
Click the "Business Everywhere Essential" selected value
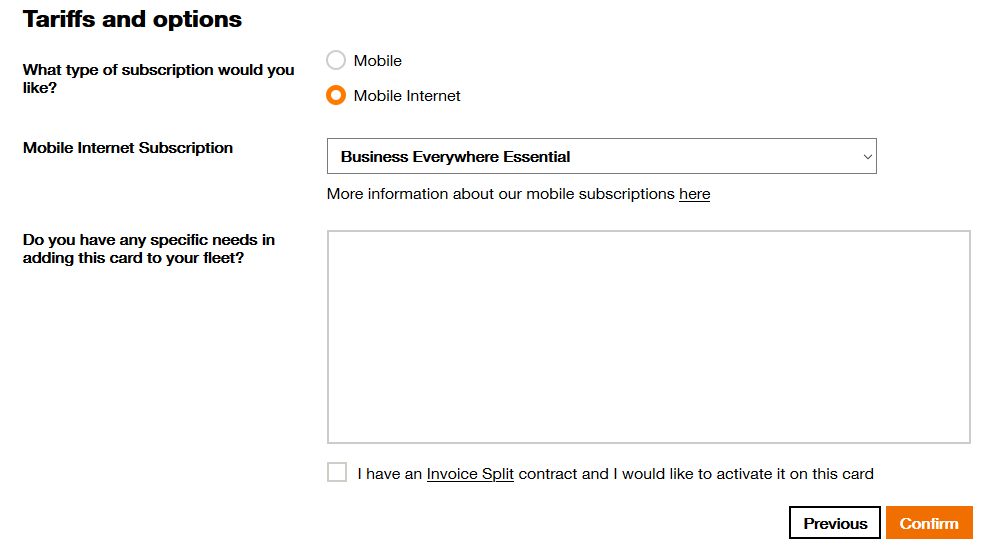(456, 157)
